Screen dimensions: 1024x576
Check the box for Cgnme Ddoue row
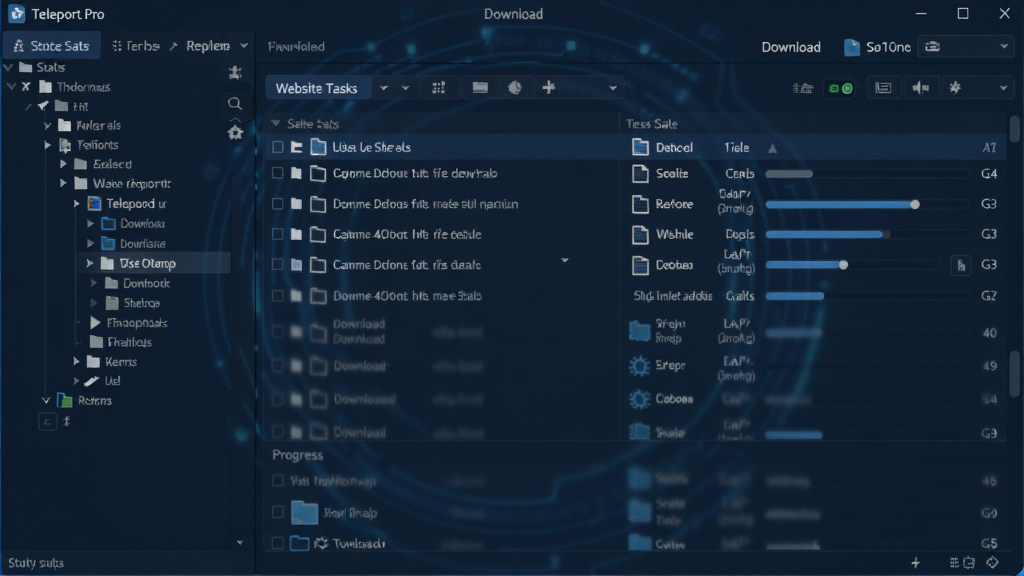coord(278,173)
